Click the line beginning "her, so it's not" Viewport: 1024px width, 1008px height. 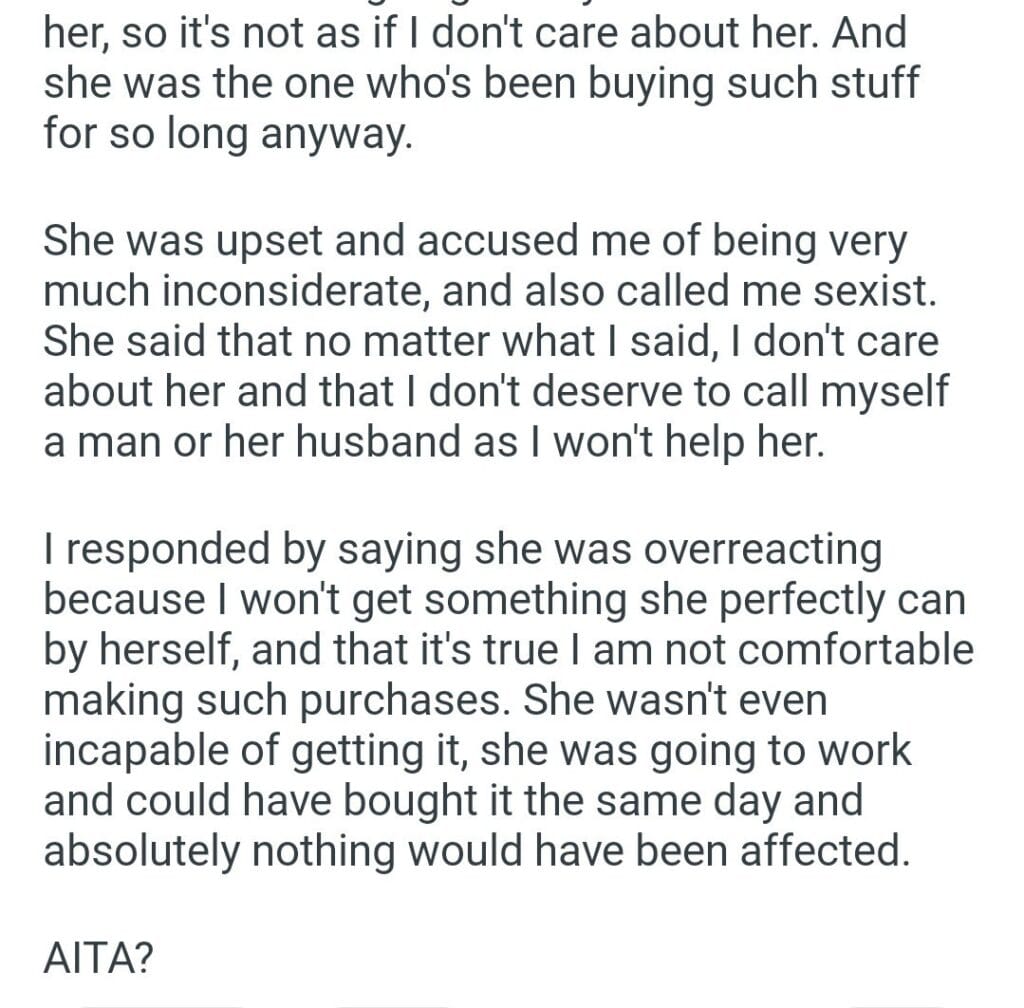[474, 33]
